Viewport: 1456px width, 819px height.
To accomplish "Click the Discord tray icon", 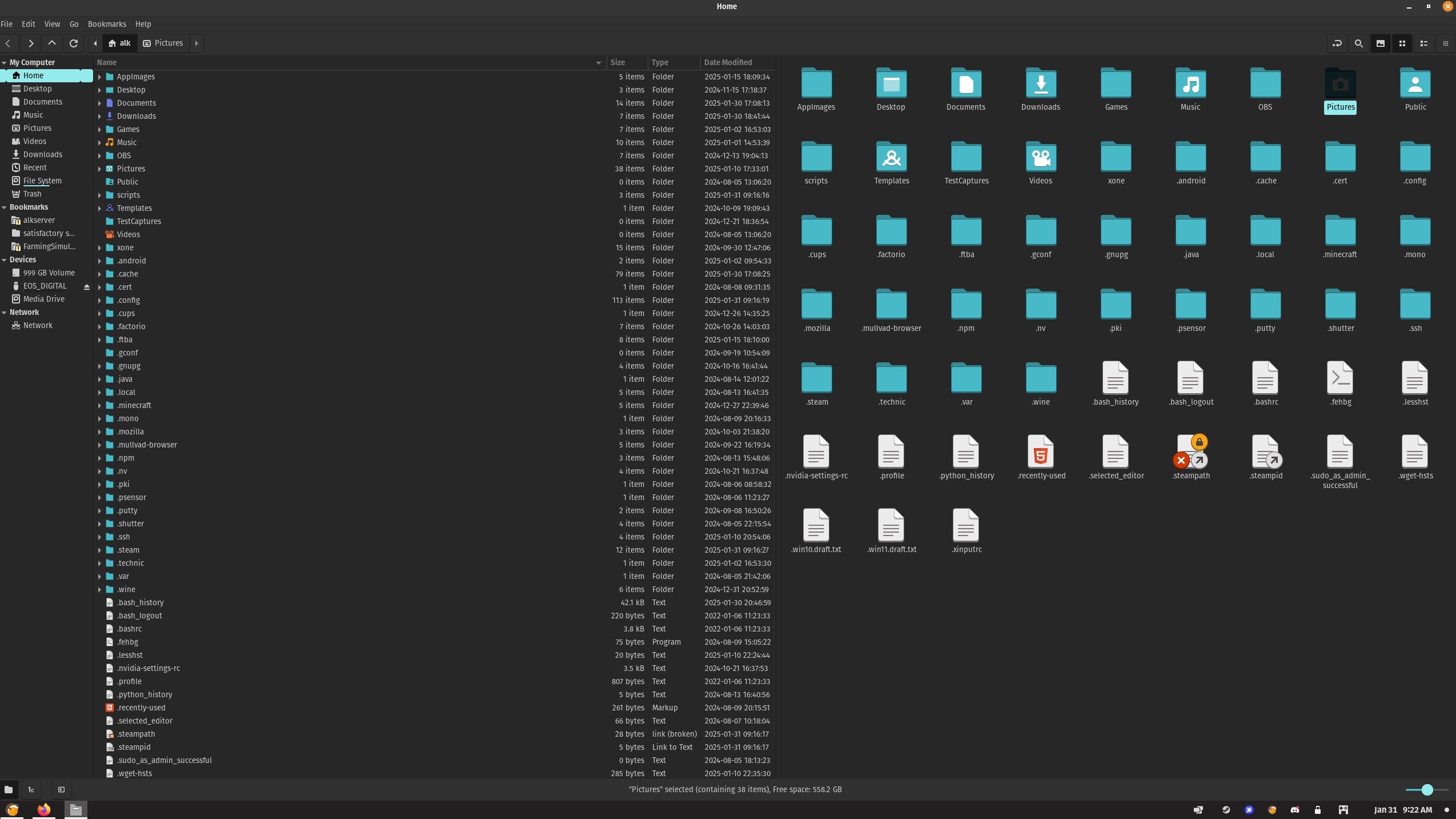I will click(1295, 810).
